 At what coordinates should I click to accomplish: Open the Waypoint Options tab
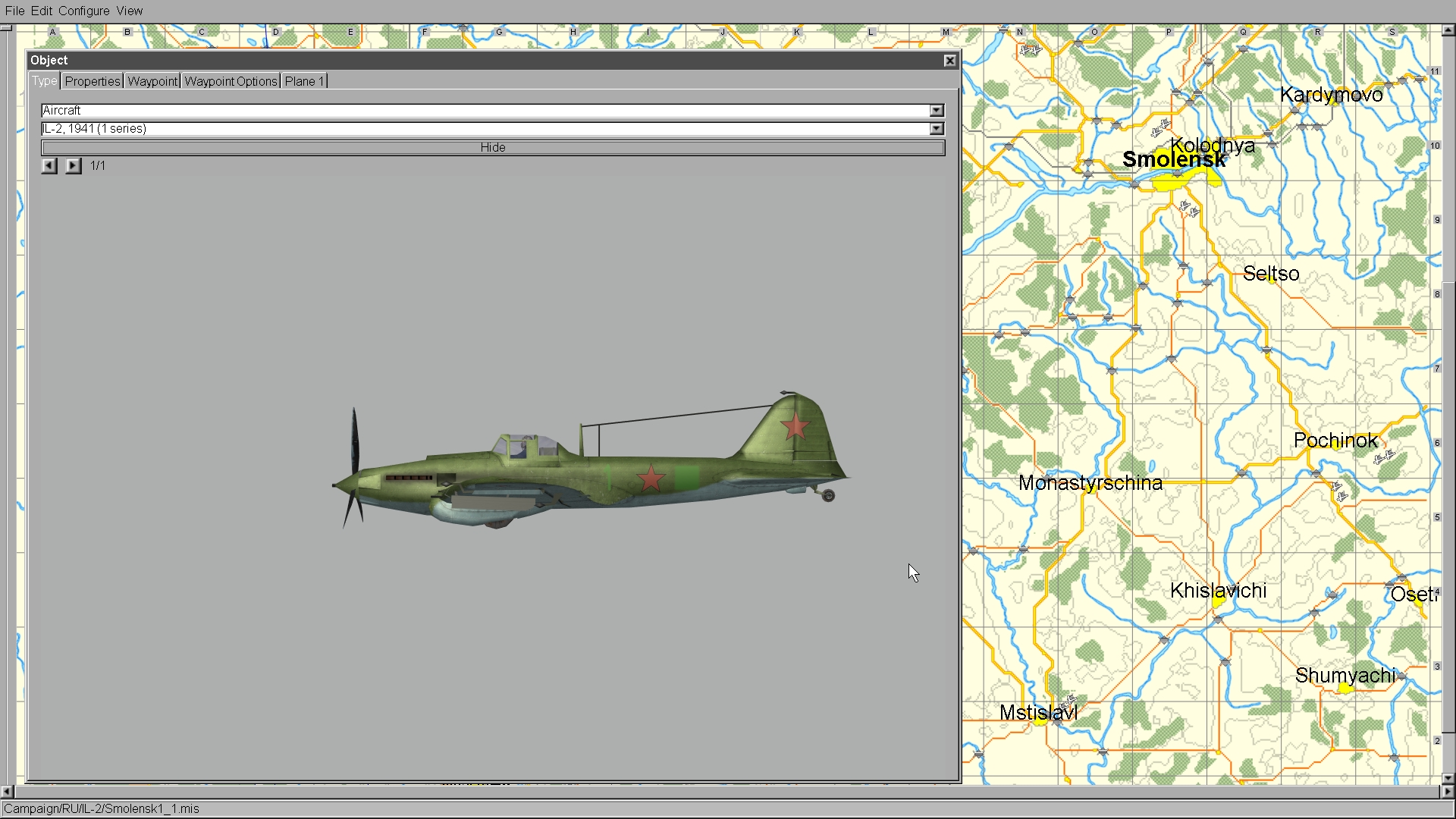[x=231, y=81]
